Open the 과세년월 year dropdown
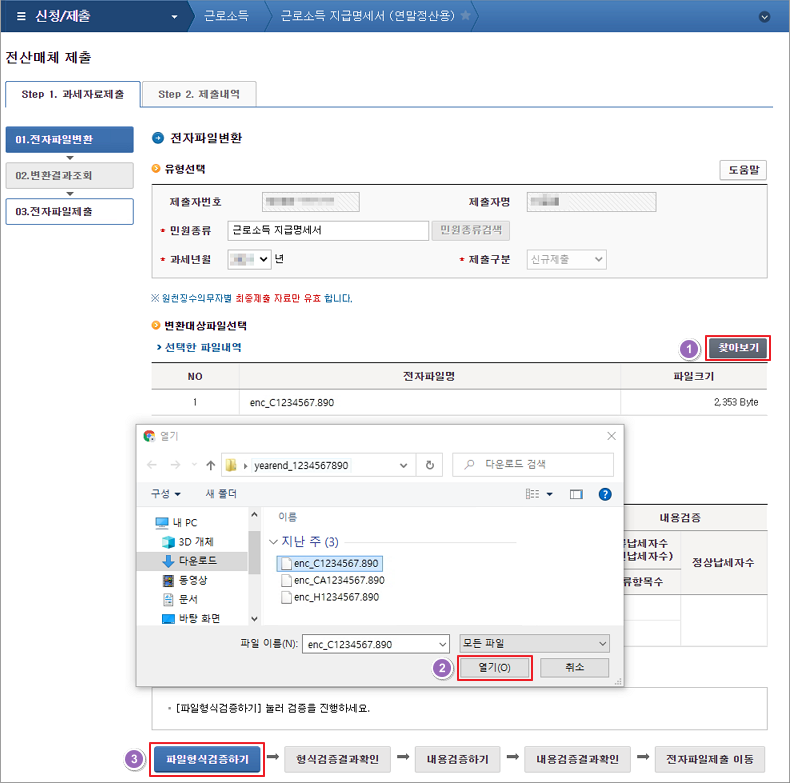 249,259
